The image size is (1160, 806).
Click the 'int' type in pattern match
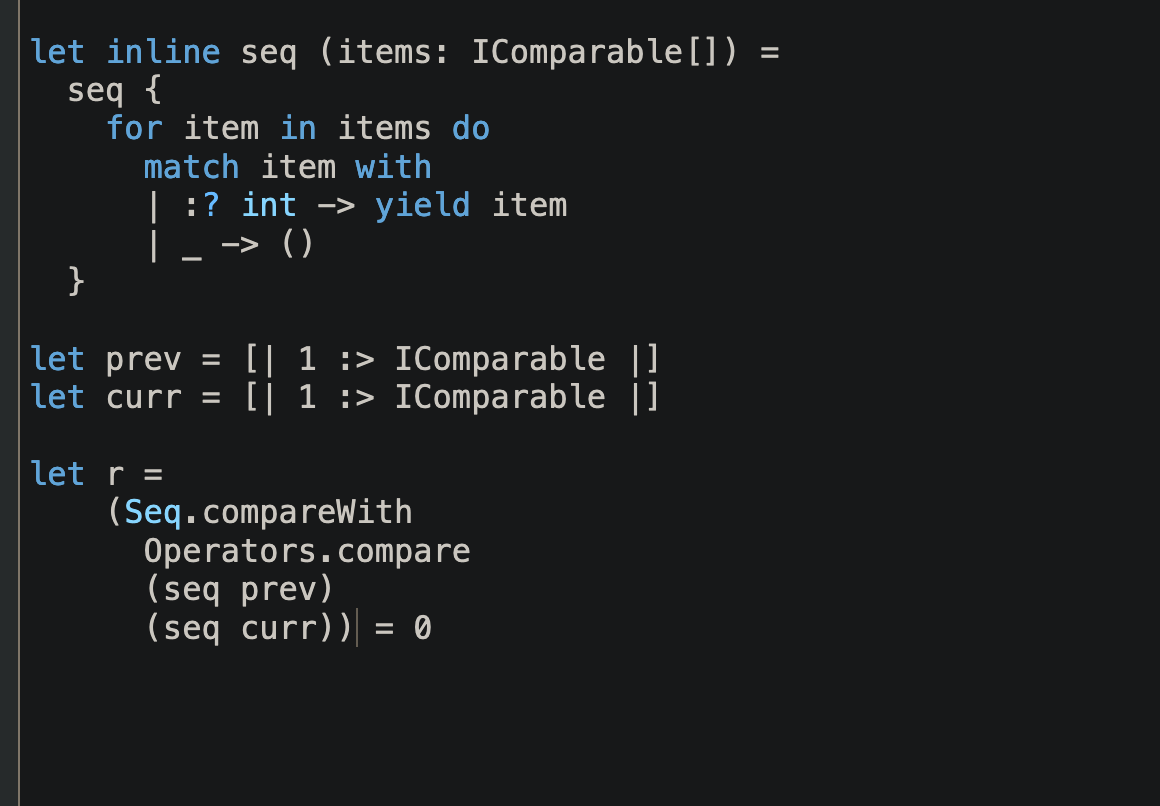269,206
